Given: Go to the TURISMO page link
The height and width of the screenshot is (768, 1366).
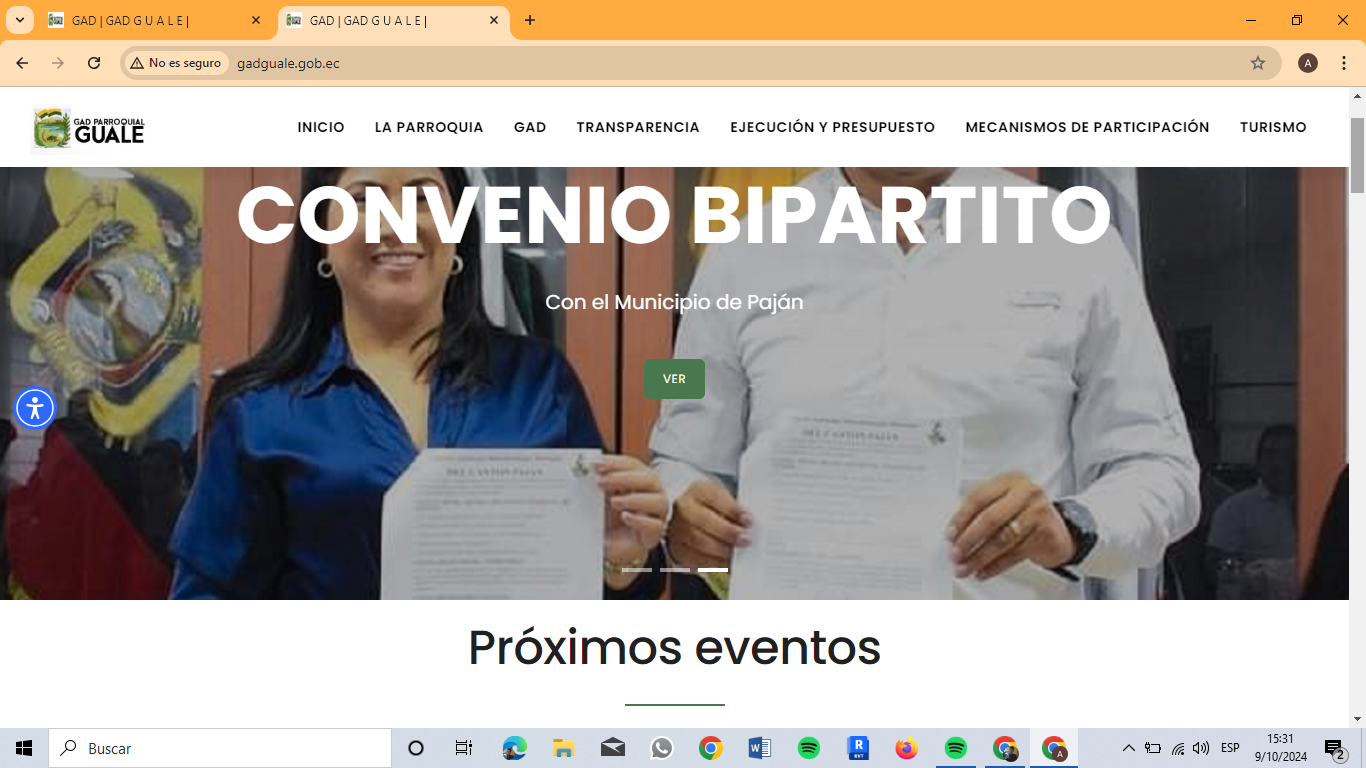Looking at the screenshot, I should click(1273, 127).
